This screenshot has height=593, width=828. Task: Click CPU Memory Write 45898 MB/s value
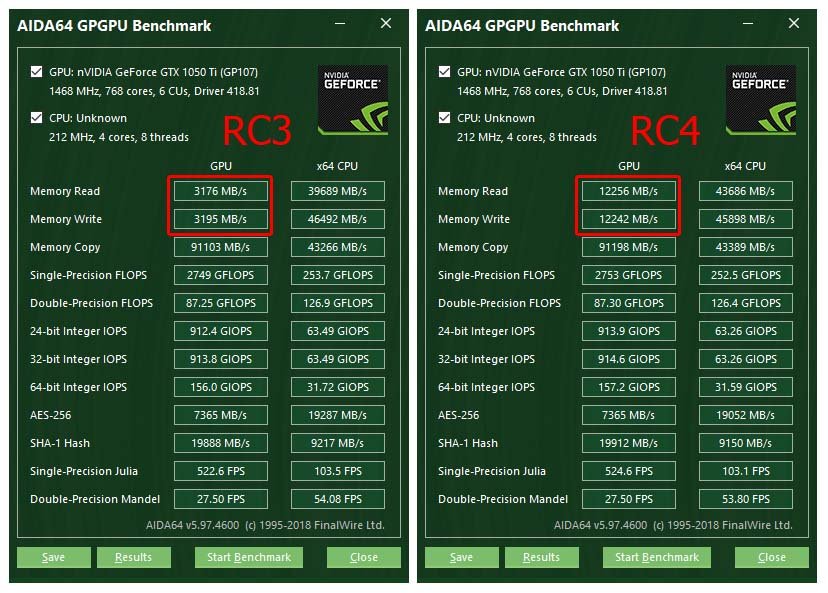(746, 219)
